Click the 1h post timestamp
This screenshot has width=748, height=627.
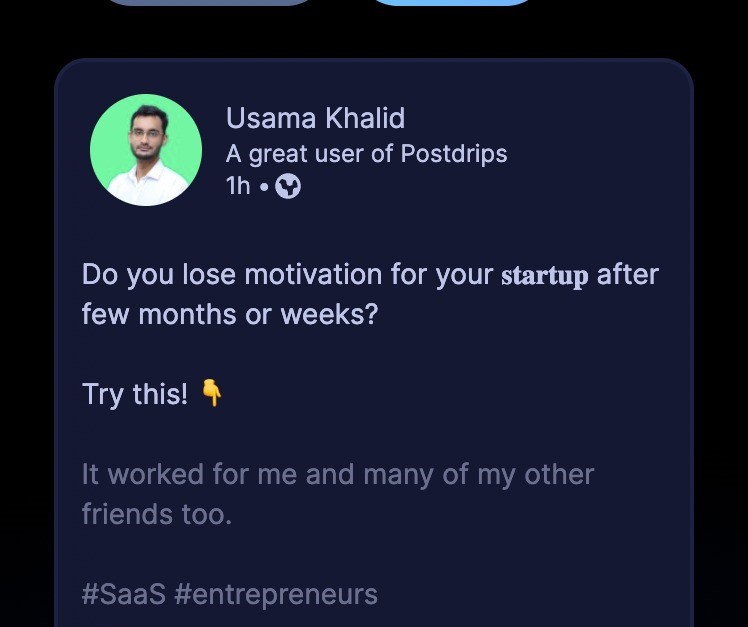(x=238, y=186)
